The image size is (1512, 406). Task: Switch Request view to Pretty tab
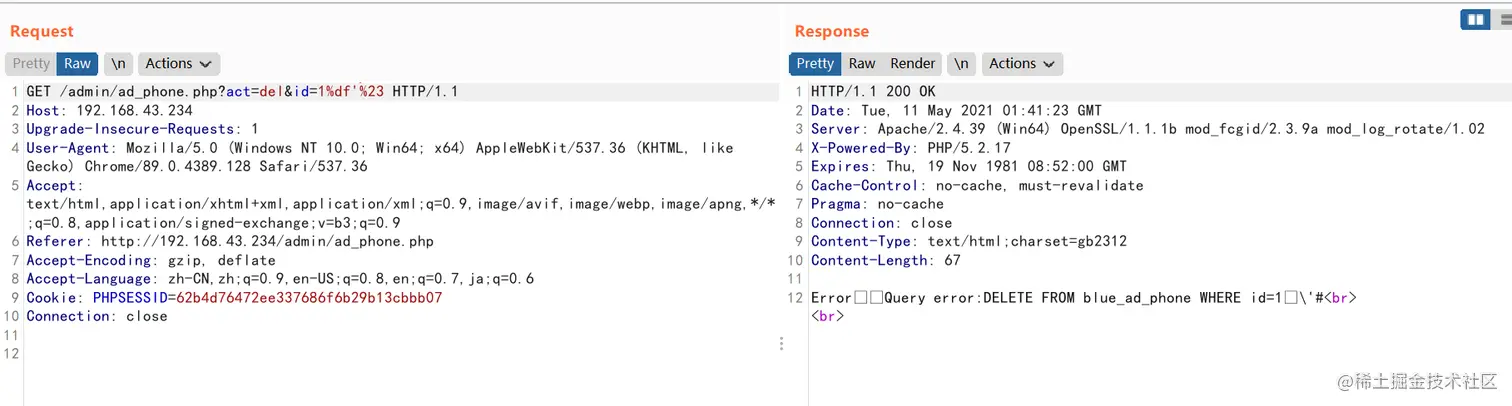(x=31, y=63)
